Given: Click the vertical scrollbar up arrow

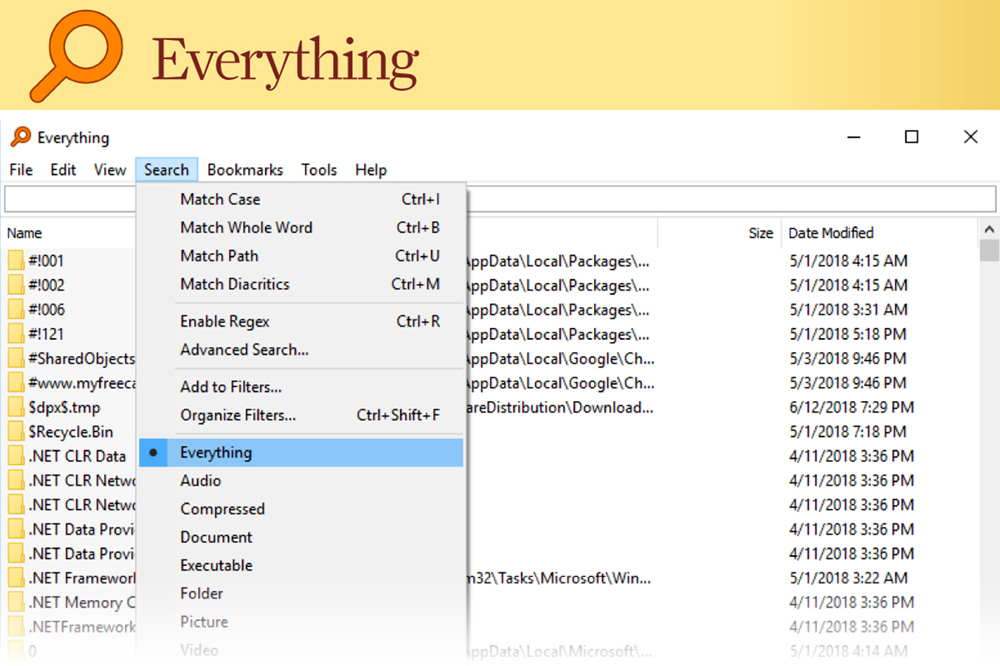Looking at the screenshot, I should pos(989,228).
